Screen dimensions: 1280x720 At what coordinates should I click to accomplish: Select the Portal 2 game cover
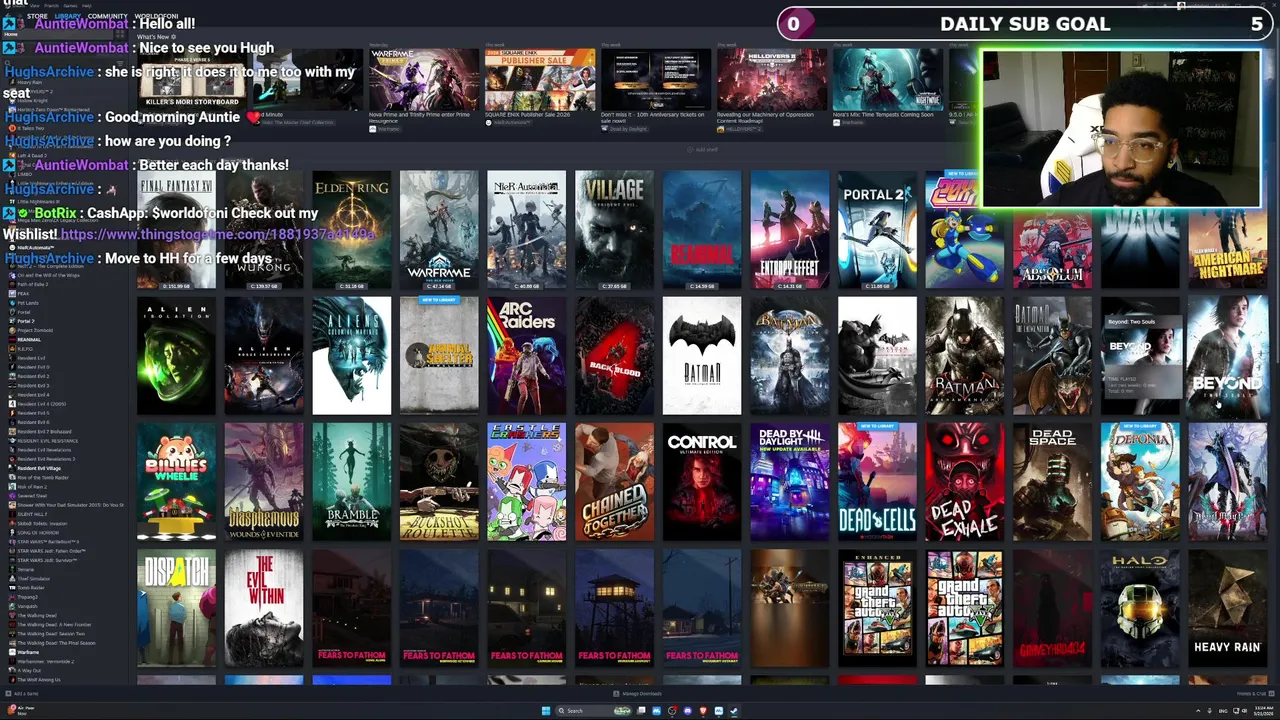pyautogui.click(x=877, y=229)
